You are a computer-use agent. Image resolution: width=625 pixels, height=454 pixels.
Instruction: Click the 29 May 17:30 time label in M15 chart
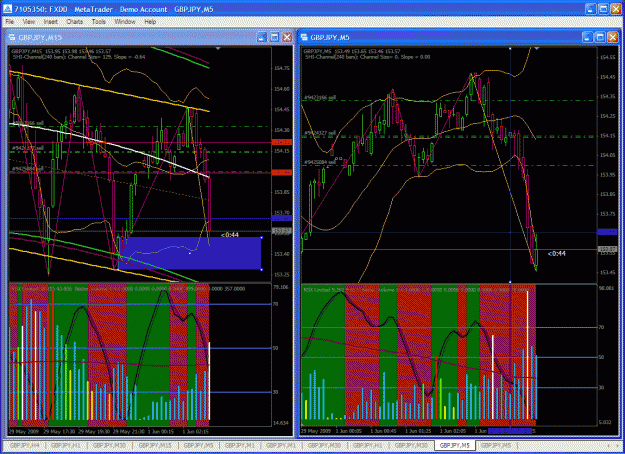tap(60, 431)
